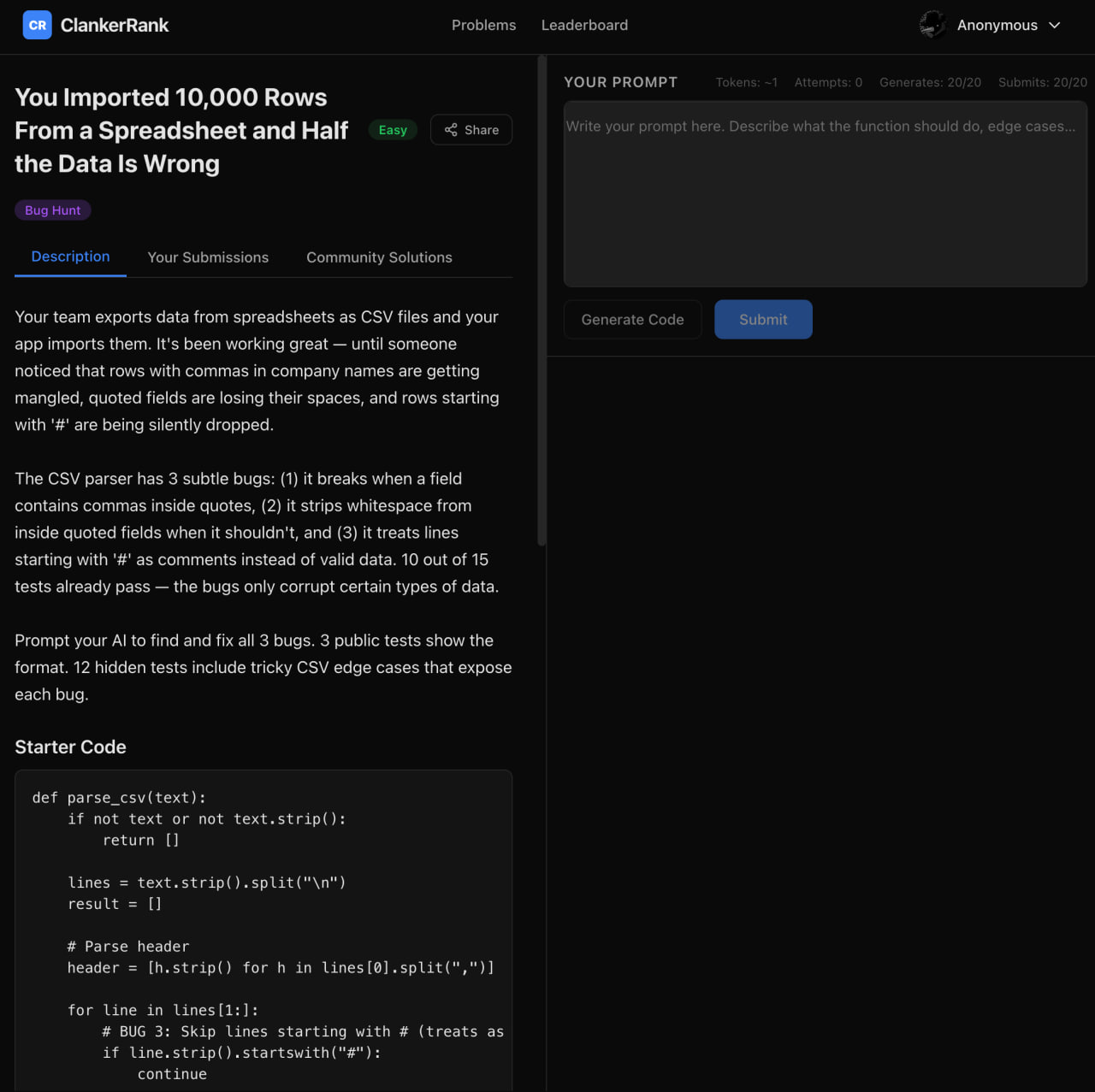Click the Tokens counter label
Viewport: 1095px width, 1092px height.
[746, 82]
